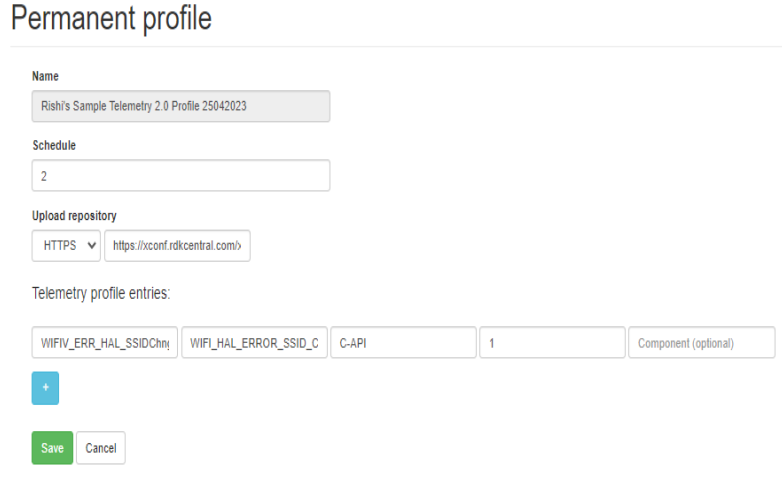Viewport: 782px width, 479px height.
Task: Click the Telemetry profile entries heading
Action: (102, 293)
